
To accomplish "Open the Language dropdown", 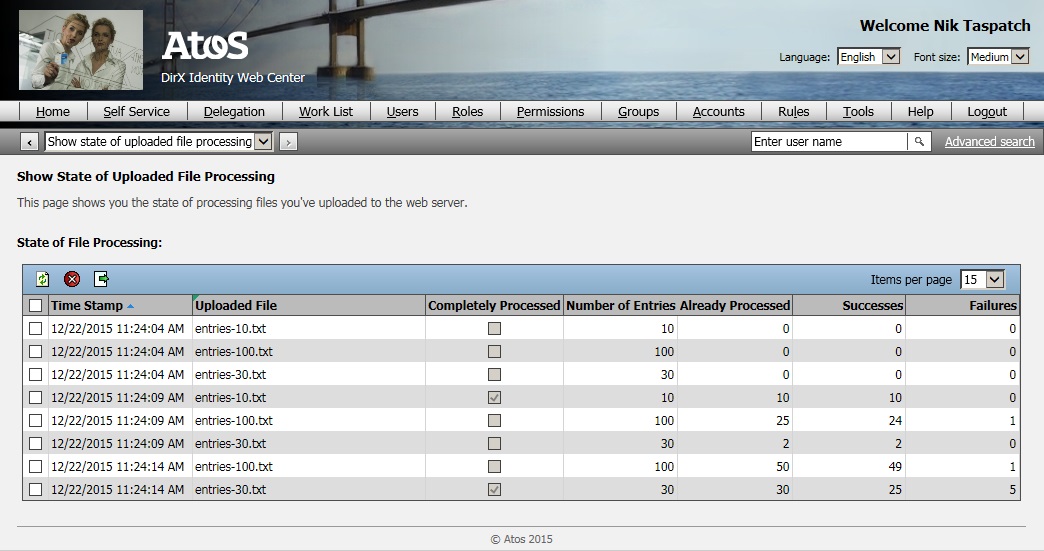I will (868, 57).
